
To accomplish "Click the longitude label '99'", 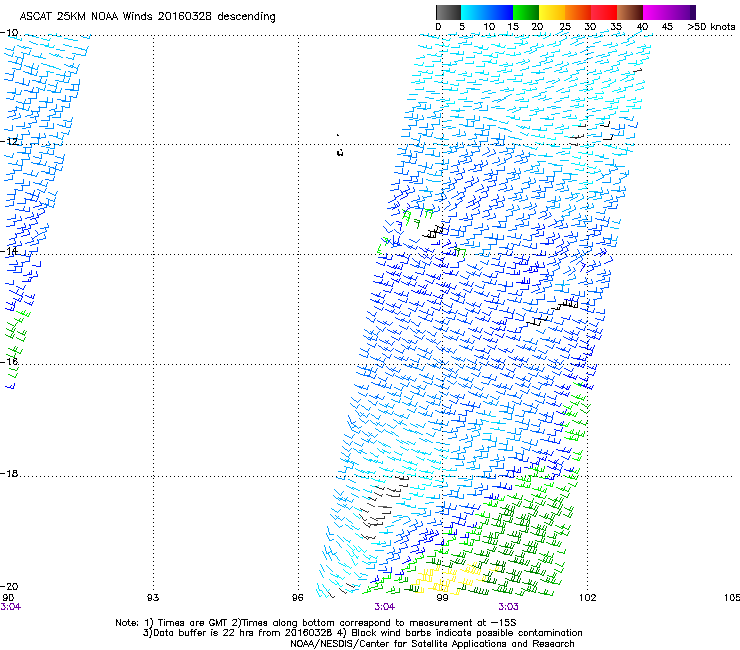I will [442, 598].
